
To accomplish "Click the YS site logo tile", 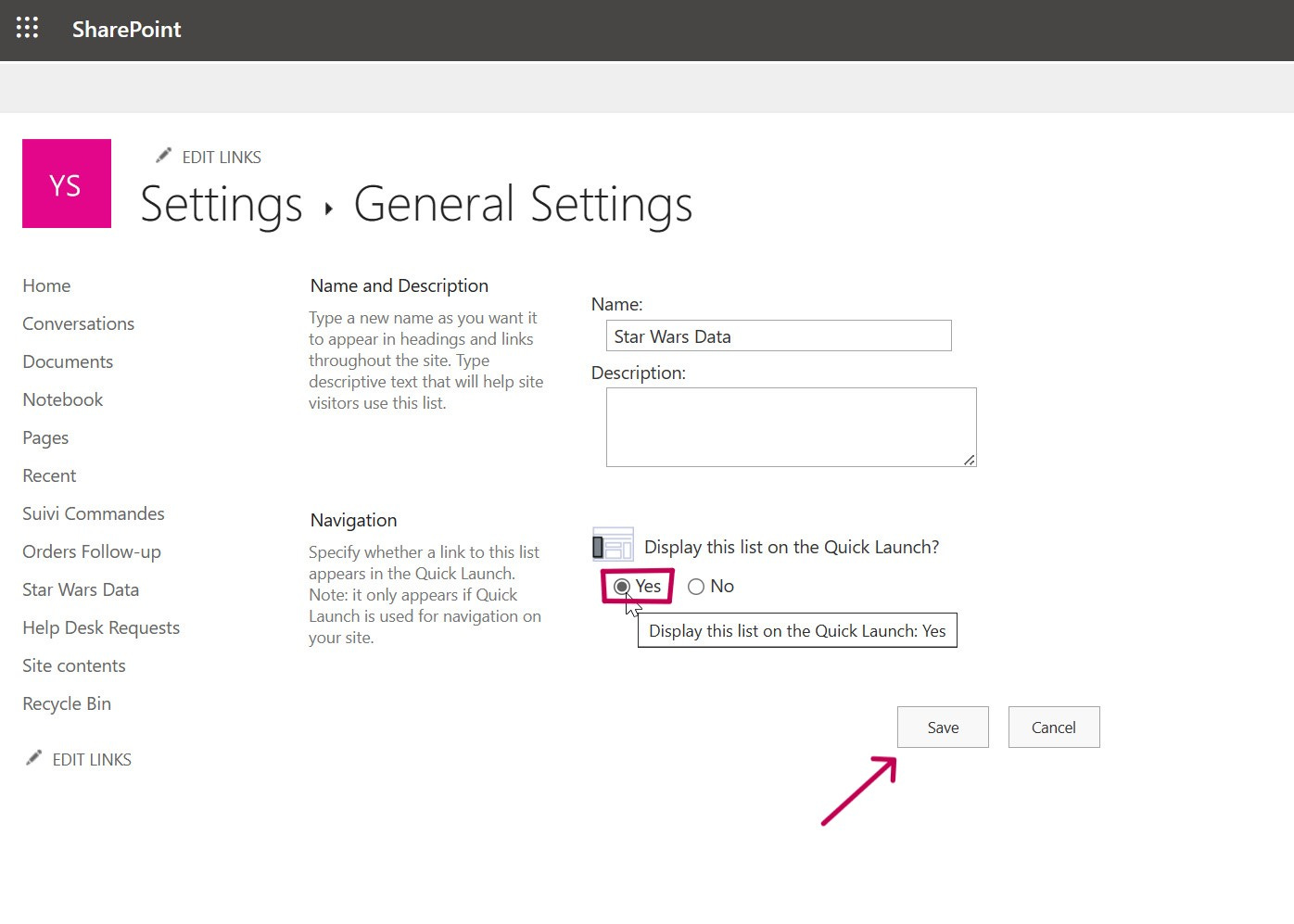I will coord(67,184).
